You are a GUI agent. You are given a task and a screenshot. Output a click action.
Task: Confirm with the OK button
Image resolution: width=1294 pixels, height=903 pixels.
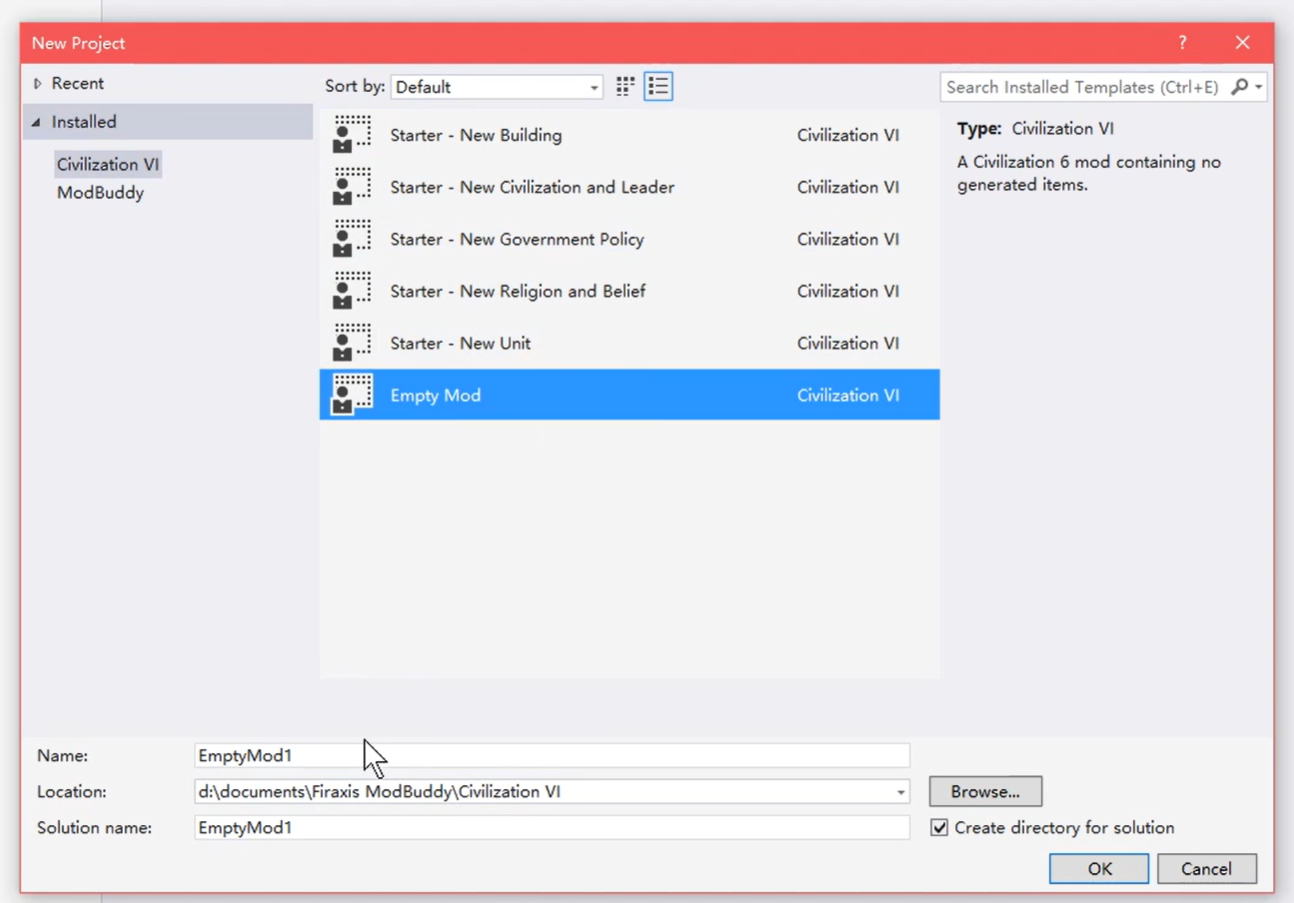(1099, 869)
